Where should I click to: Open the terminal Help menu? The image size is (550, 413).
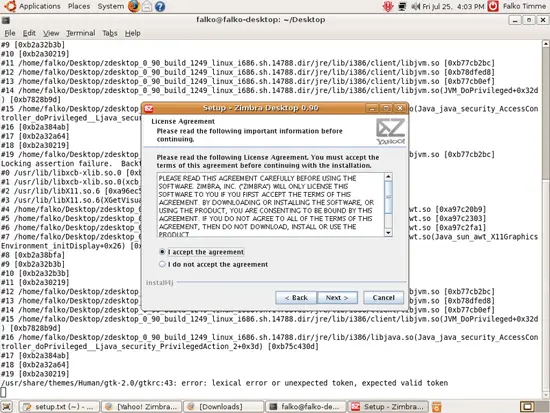coord(132,33)
